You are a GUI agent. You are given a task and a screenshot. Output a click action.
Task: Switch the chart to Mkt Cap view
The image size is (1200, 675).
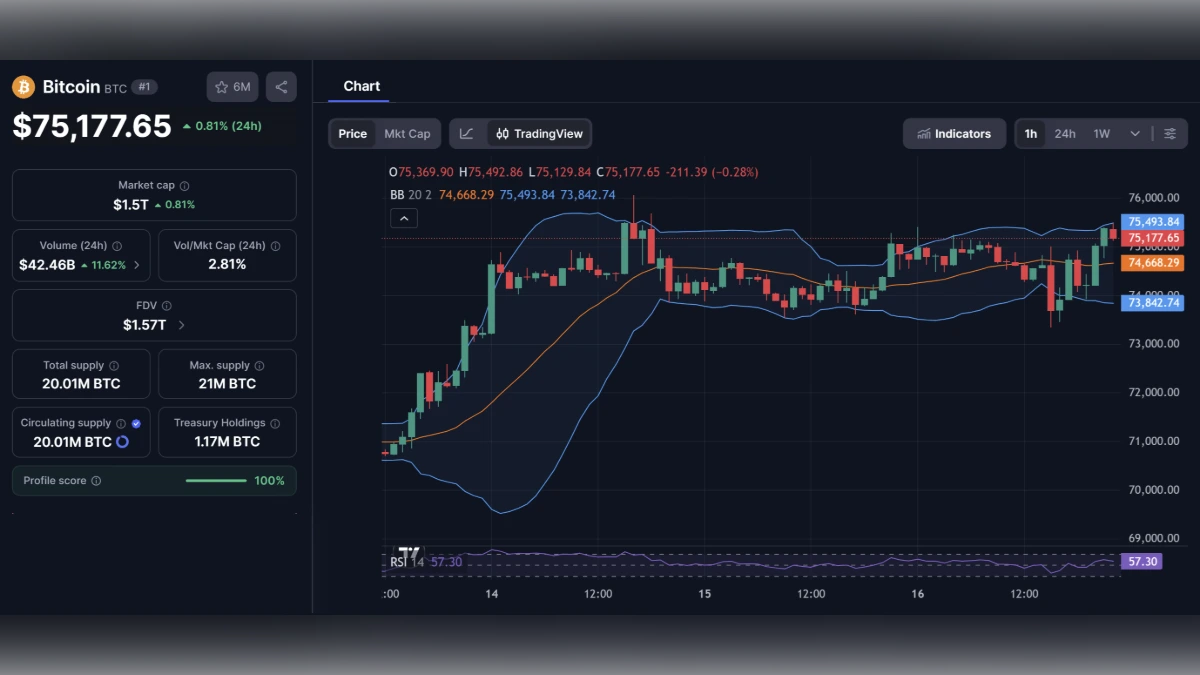tap(407, 133)
